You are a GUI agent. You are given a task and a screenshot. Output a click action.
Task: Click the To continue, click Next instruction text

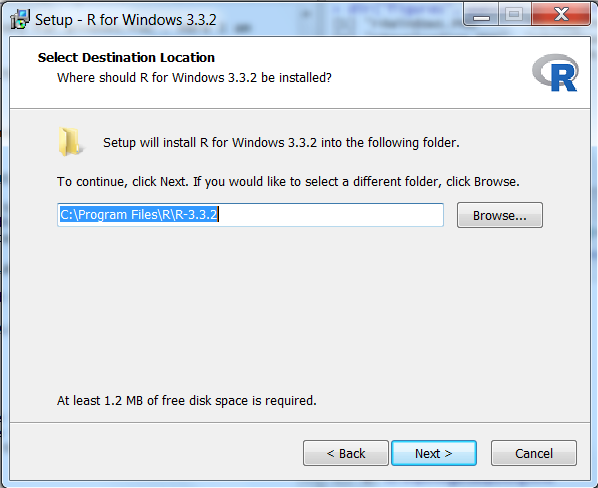pyautogui.click(x=288, y=182)
